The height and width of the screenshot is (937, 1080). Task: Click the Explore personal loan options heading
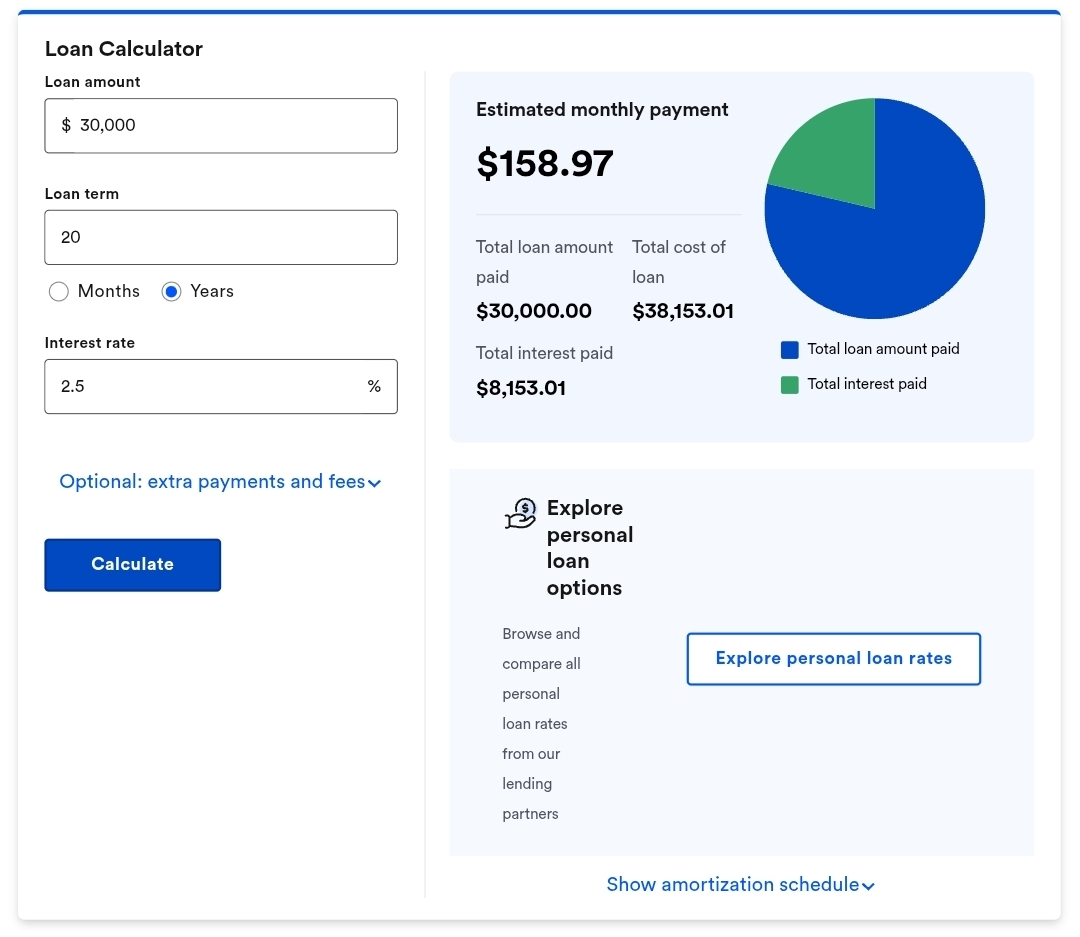click(590, 548)
